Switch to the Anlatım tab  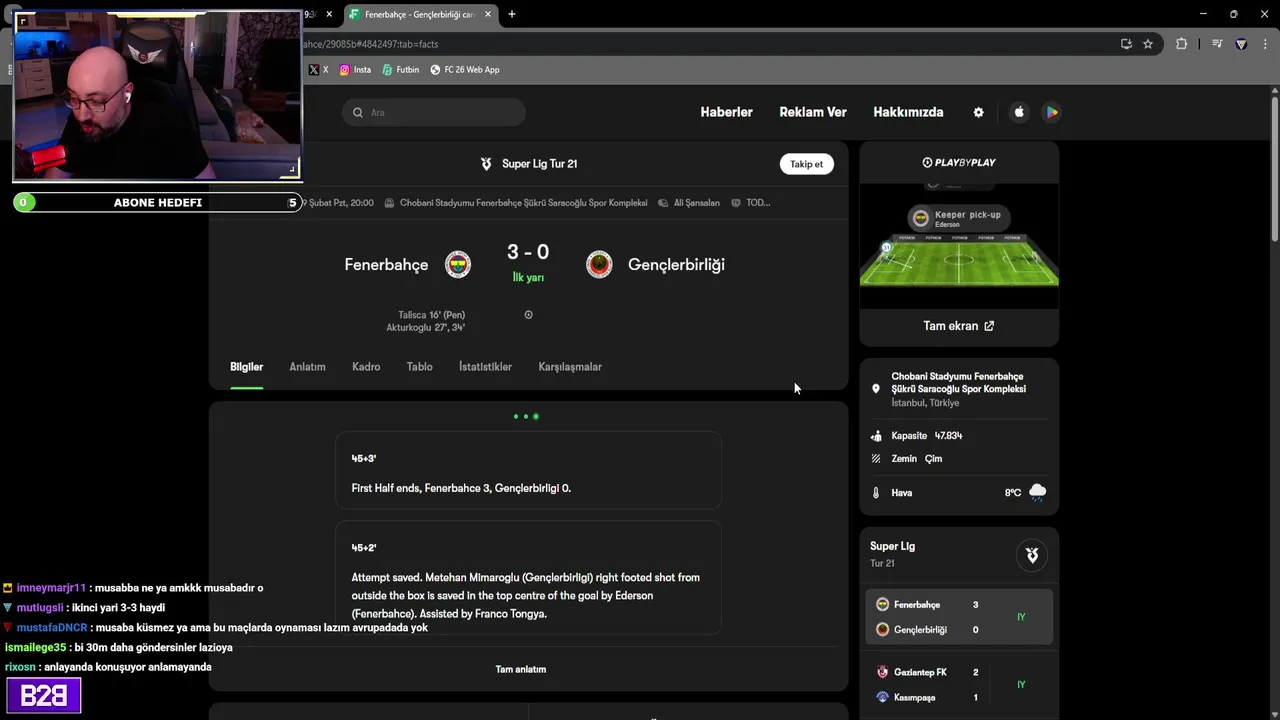point(307,367)
